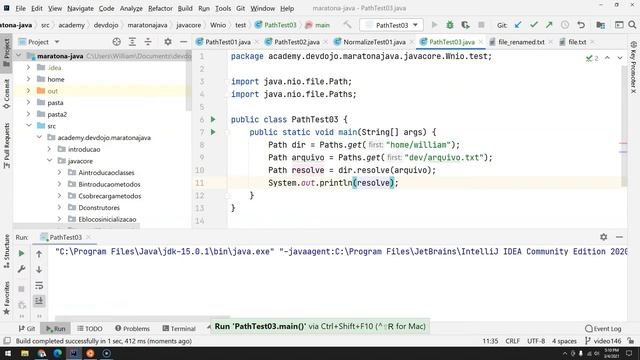This screenshot has width=640, height=360.
Task: Open Event Log
Action: coord(603,328)
